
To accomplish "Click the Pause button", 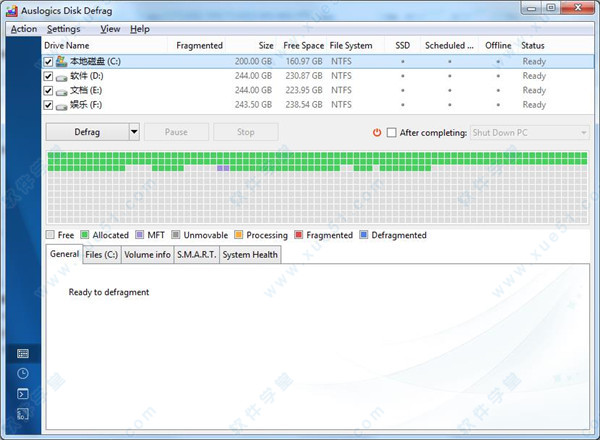I will click(176, 132).
